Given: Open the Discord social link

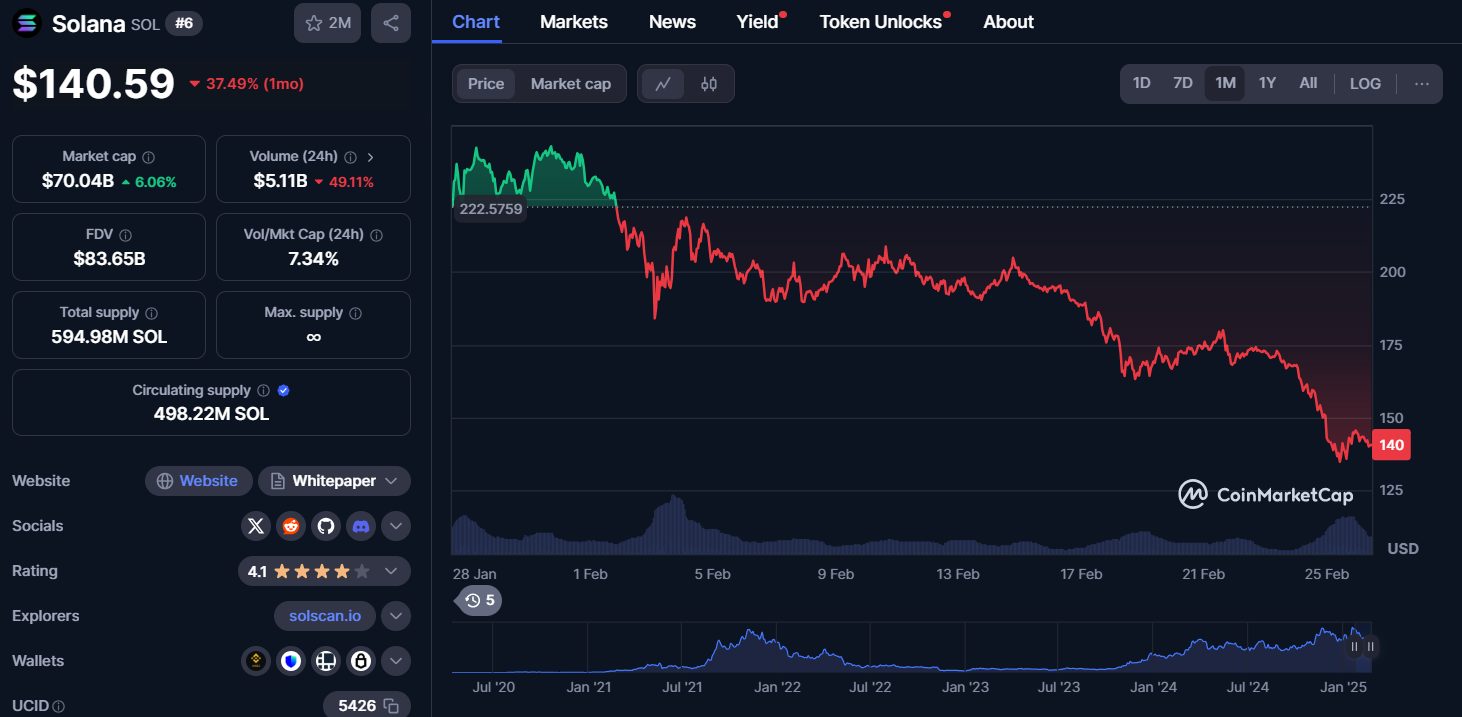Looking at the screenshot, I should coord(360,526).
